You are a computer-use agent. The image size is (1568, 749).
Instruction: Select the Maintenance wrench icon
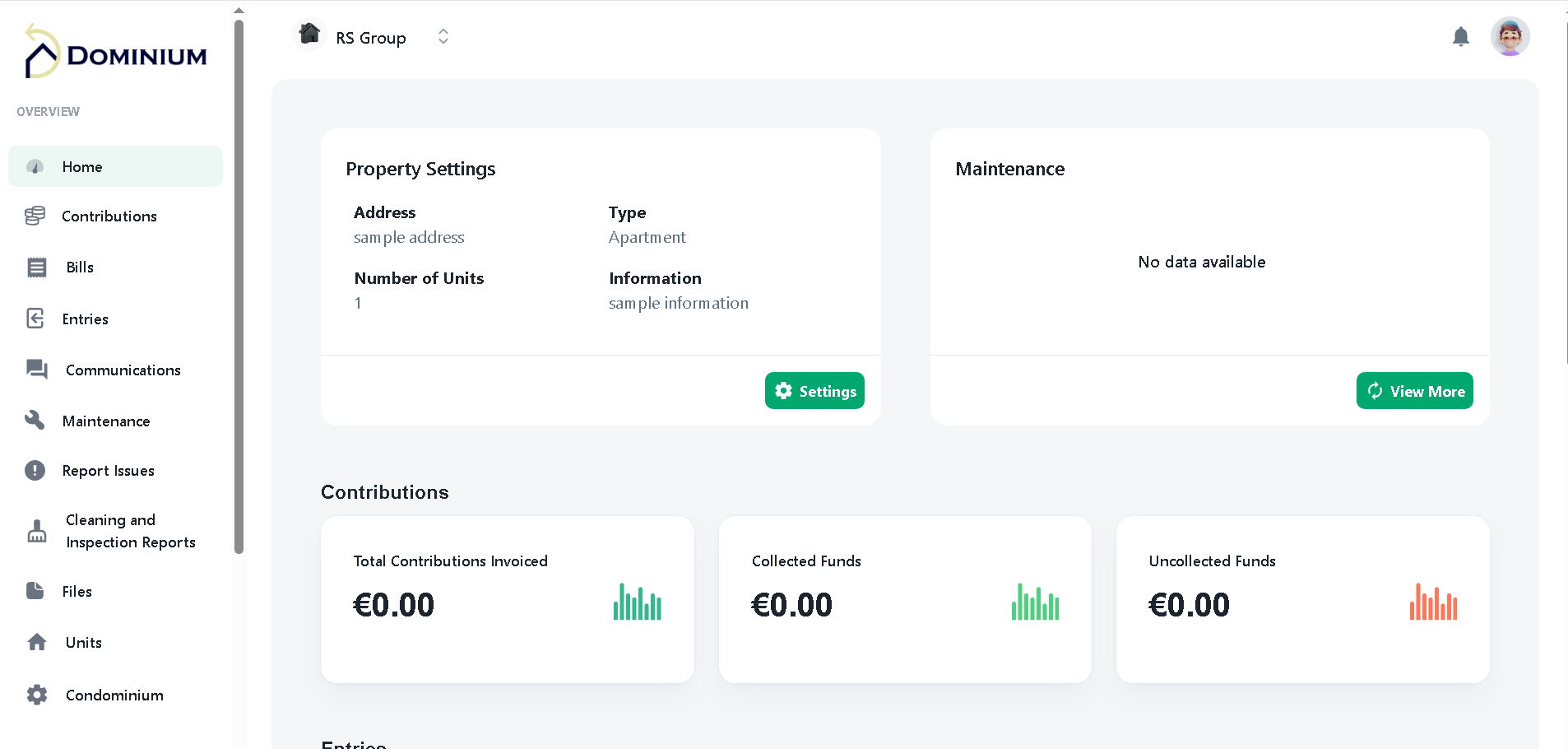(x=35, y=420)
